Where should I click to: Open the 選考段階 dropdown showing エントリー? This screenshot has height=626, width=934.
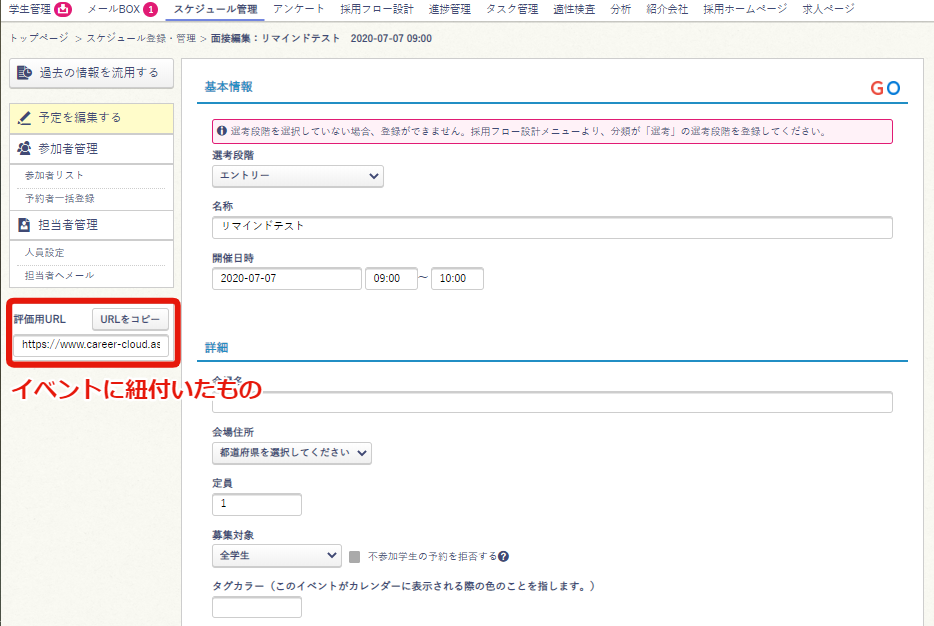click(298, 176)
